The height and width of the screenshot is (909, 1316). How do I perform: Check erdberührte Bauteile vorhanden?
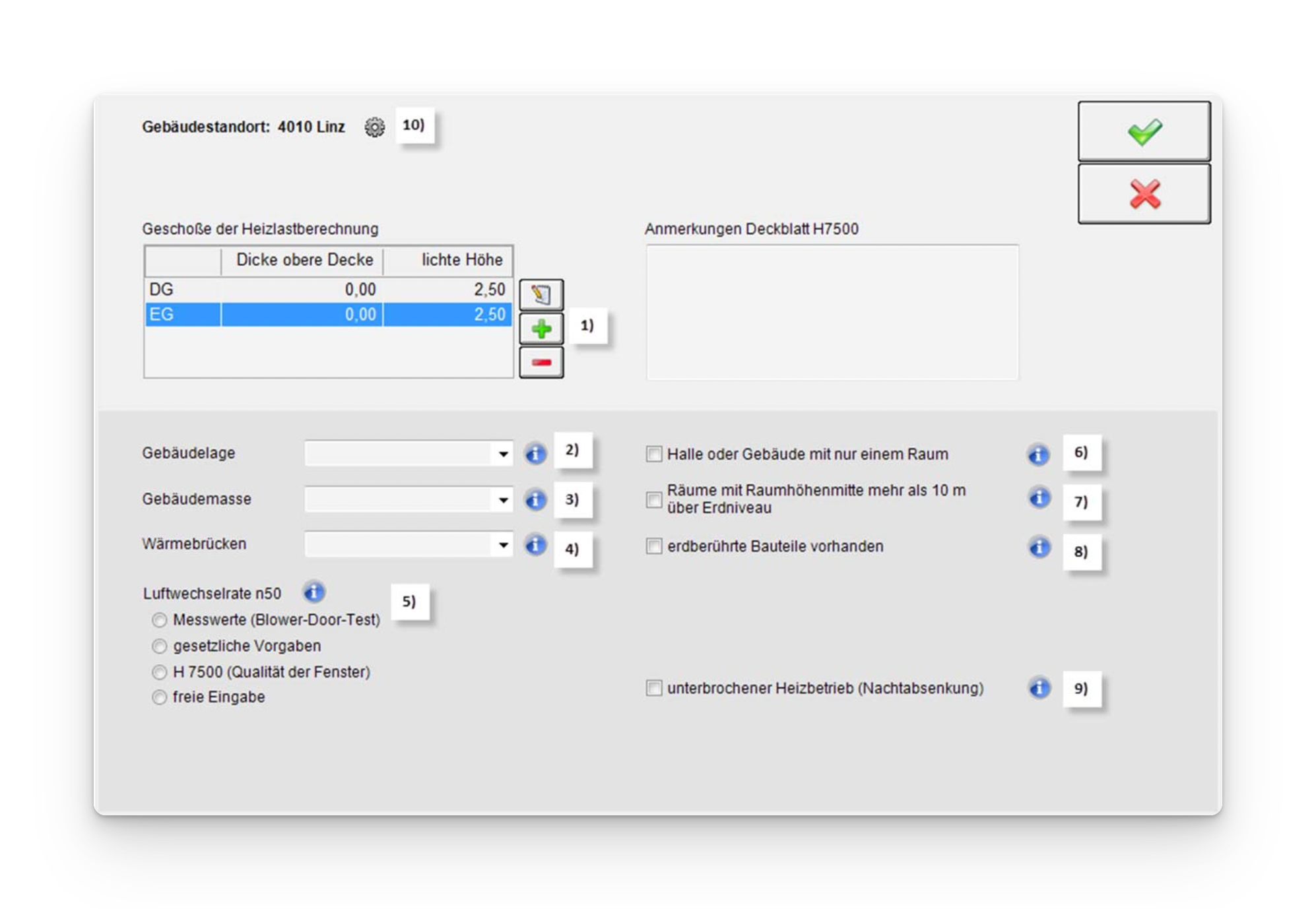click(x=653, y=546)
